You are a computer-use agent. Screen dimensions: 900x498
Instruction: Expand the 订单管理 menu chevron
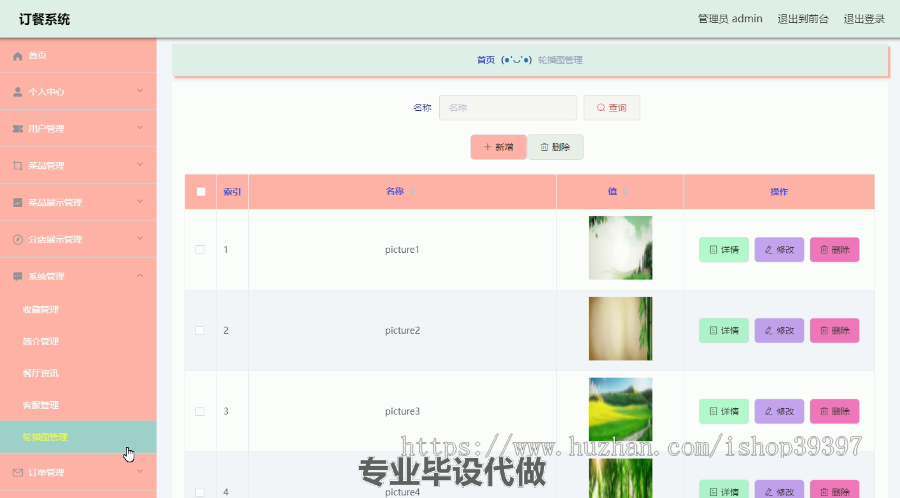(140, 472)
